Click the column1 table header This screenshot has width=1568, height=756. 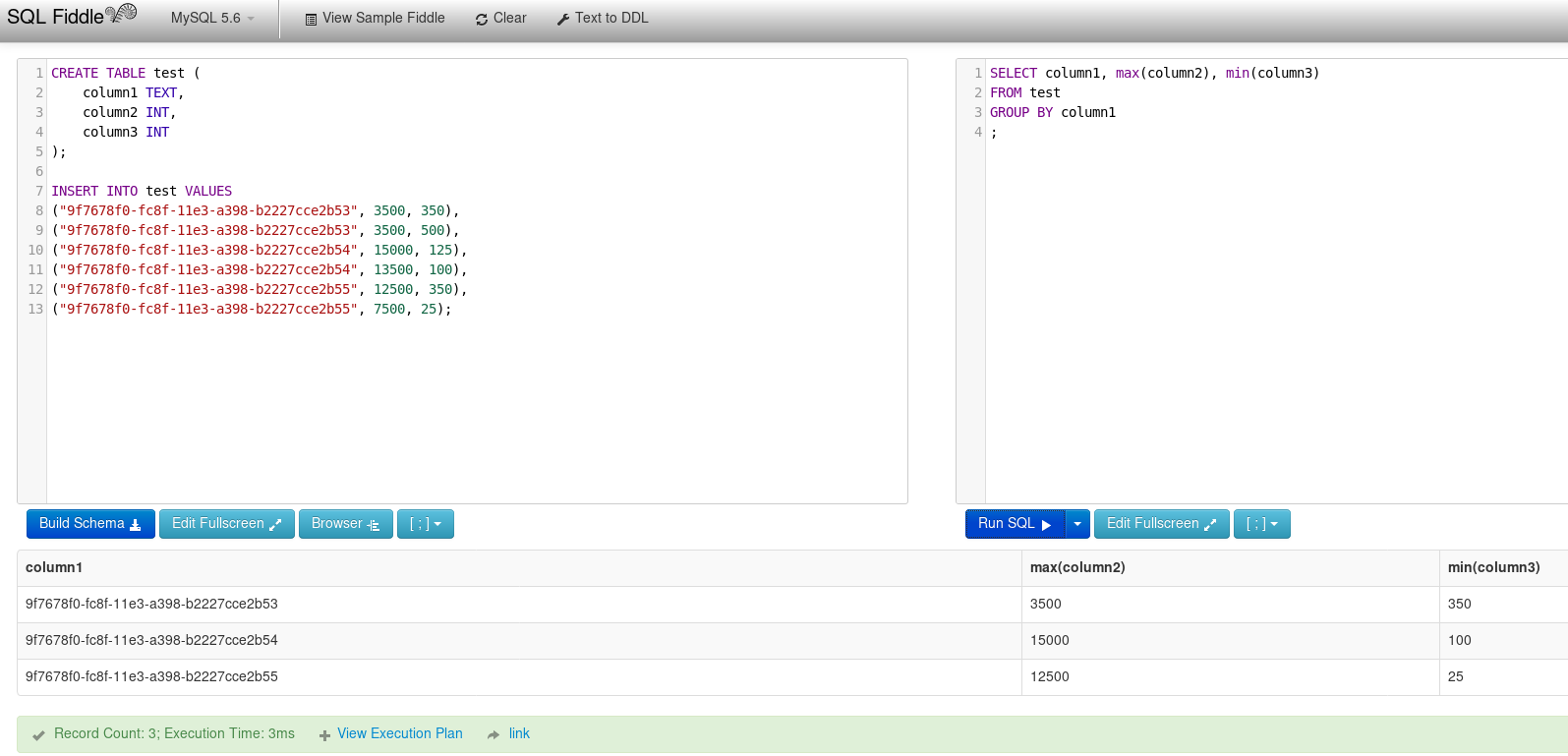click(519, 568)
